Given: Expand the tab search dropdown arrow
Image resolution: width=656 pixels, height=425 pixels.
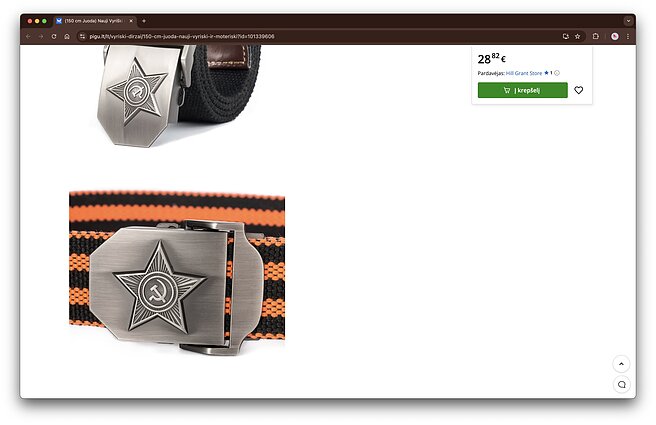Looking at the screenshot, I should pos(628,20).
